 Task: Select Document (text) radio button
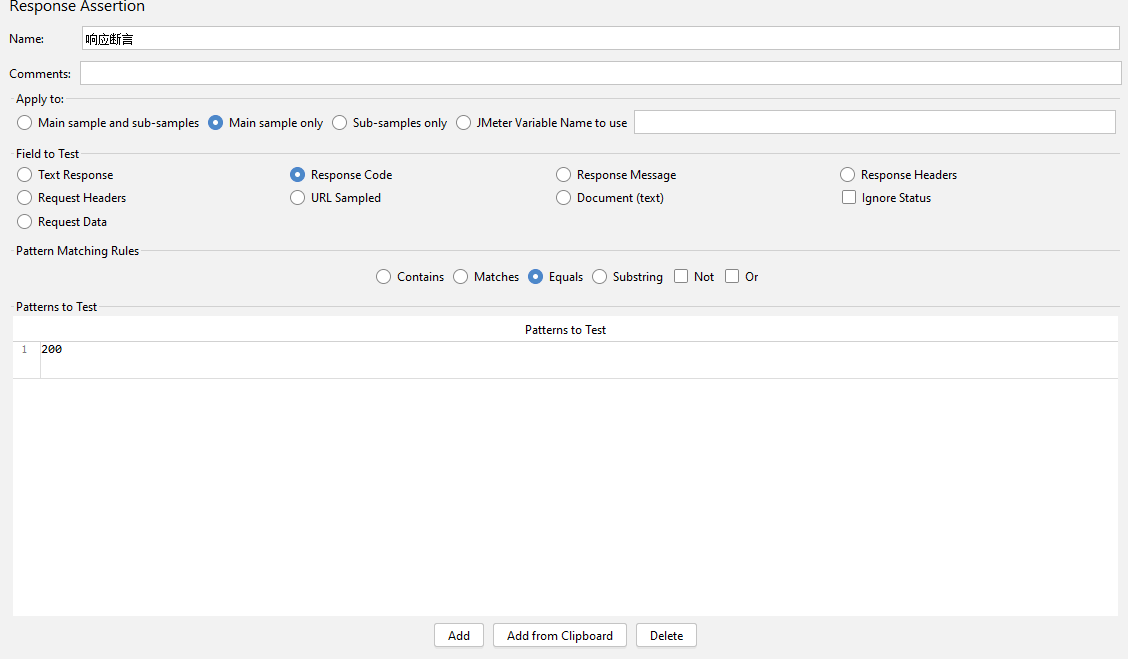tap(563, 198)
